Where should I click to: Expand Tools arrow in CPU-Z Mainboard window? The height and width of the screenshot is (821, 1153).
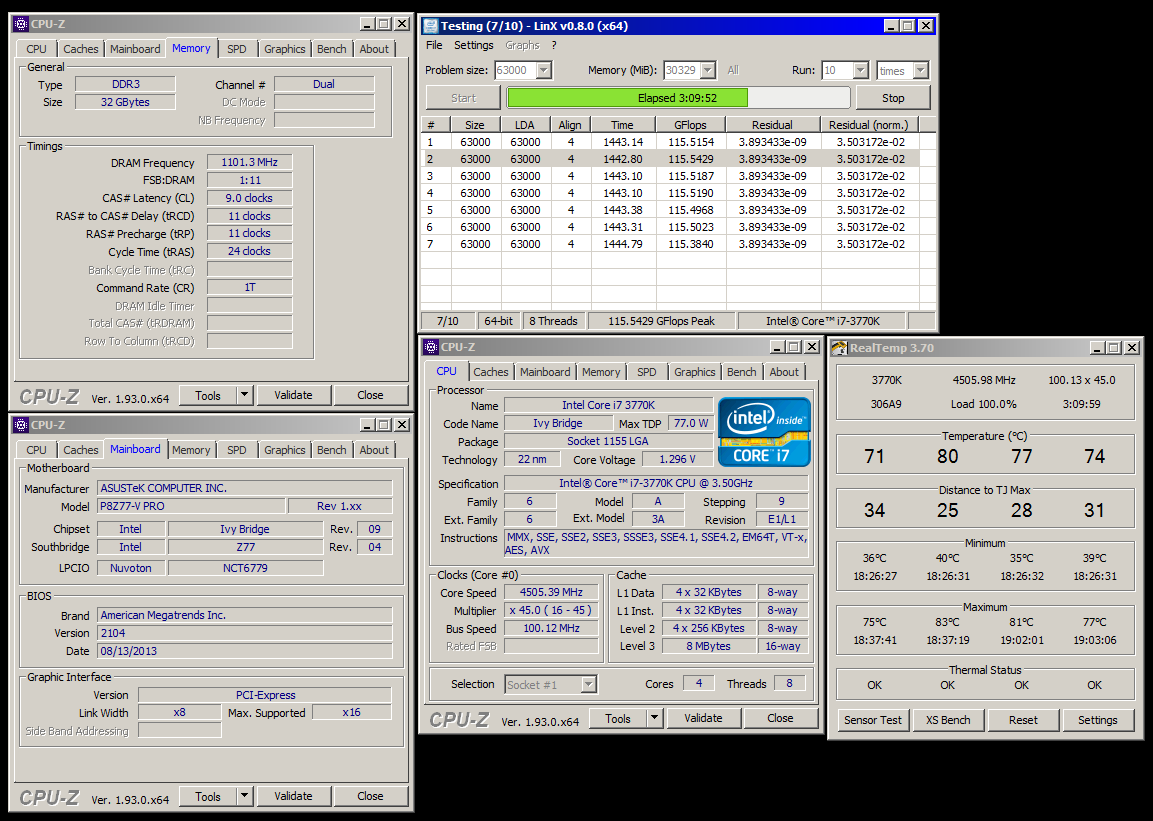click(244, 797)
